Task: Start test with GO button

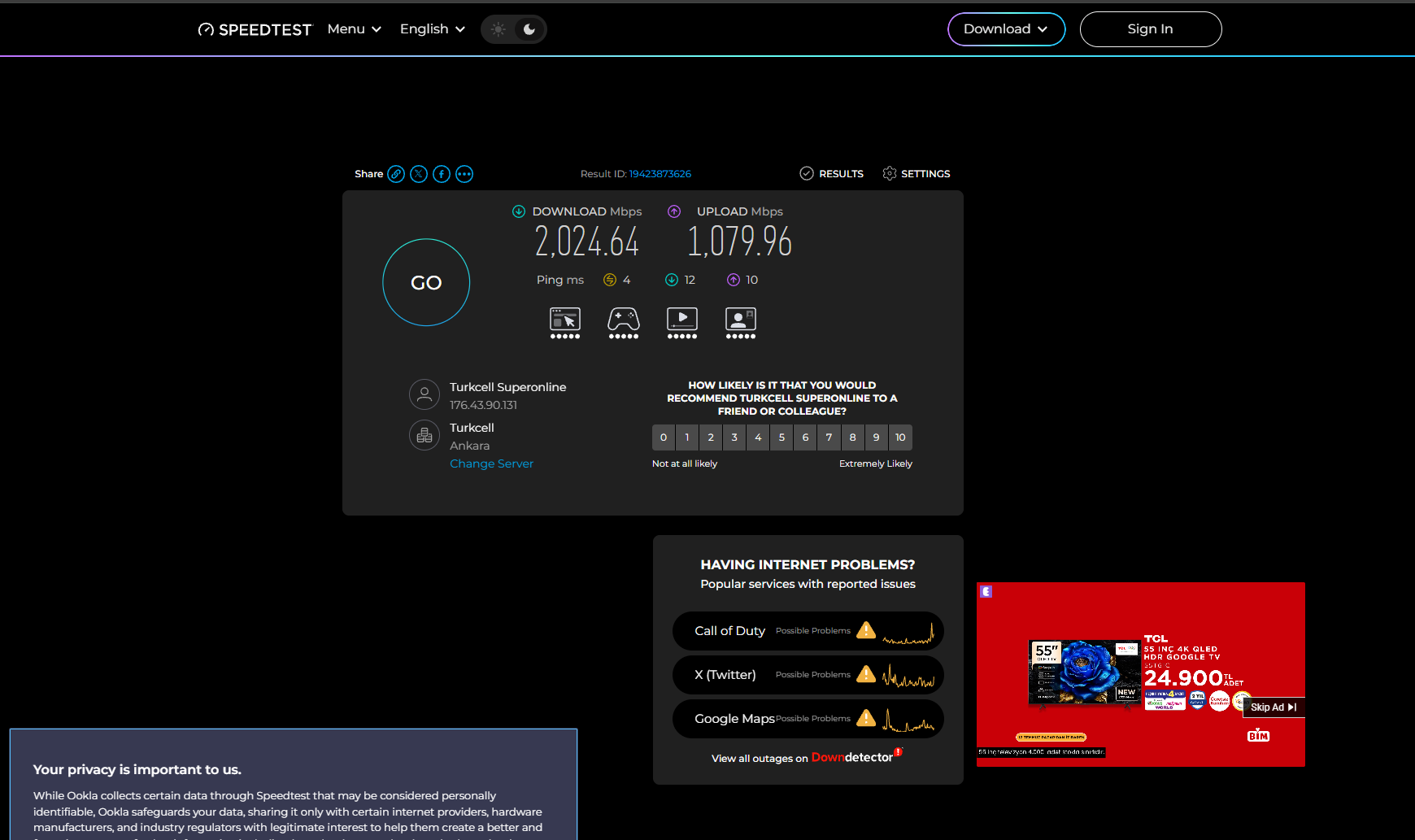Action: tap(426, 282)
